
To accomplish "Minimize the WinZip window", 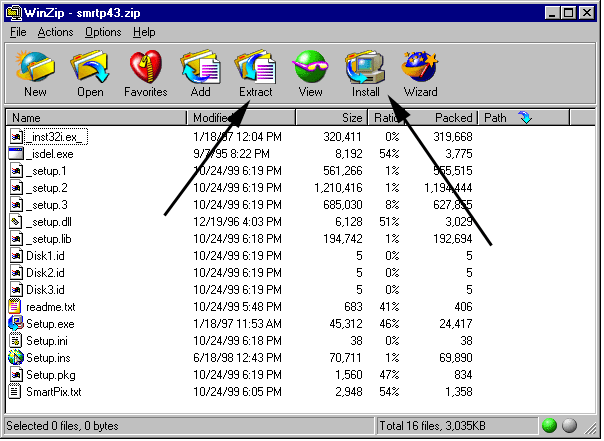I will pyautogui.click(x=552, y=13).
